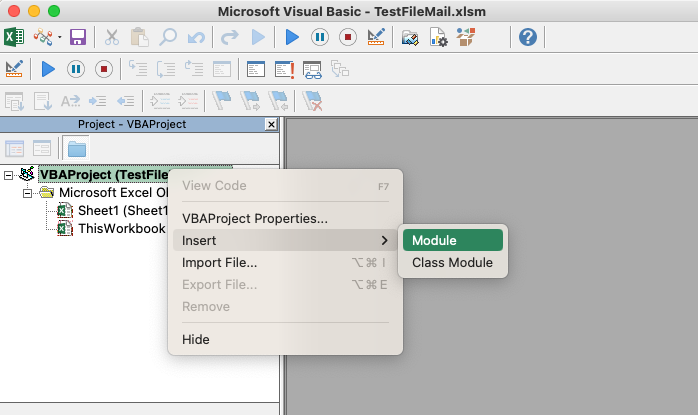Click Run in the Debug toolbar

pyautogui.click(x=48, y=69)
